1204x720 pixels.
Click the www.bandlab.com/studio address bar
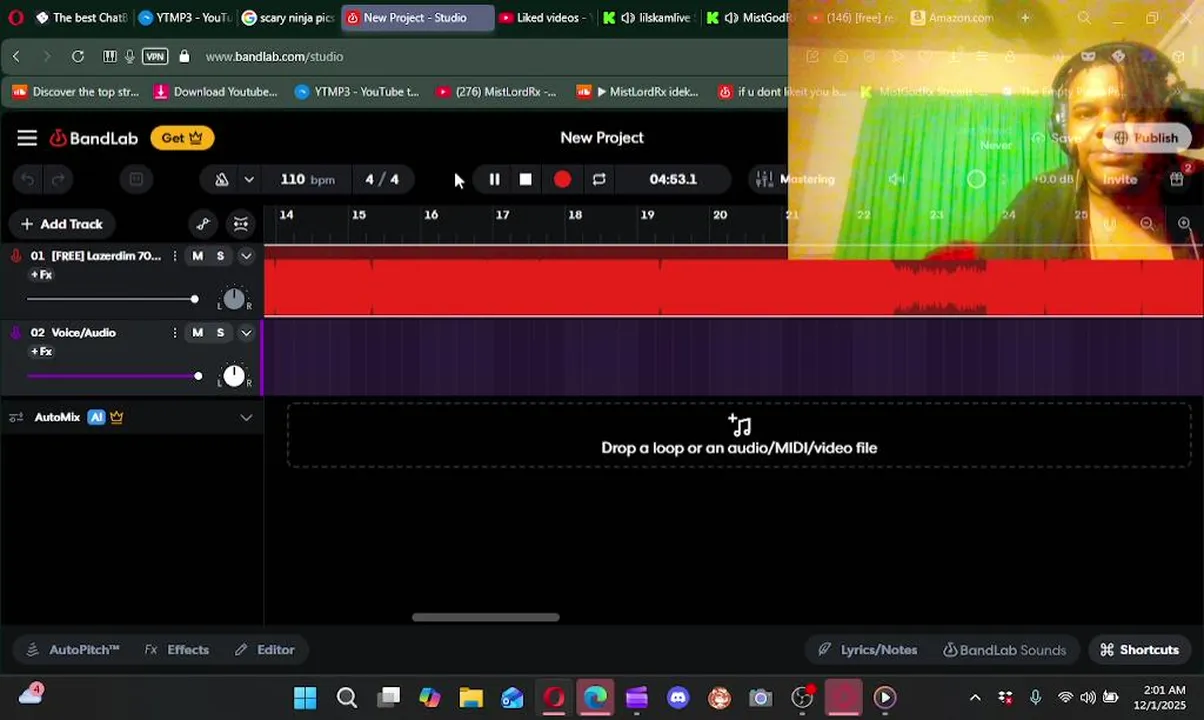[x=274, y=57]
